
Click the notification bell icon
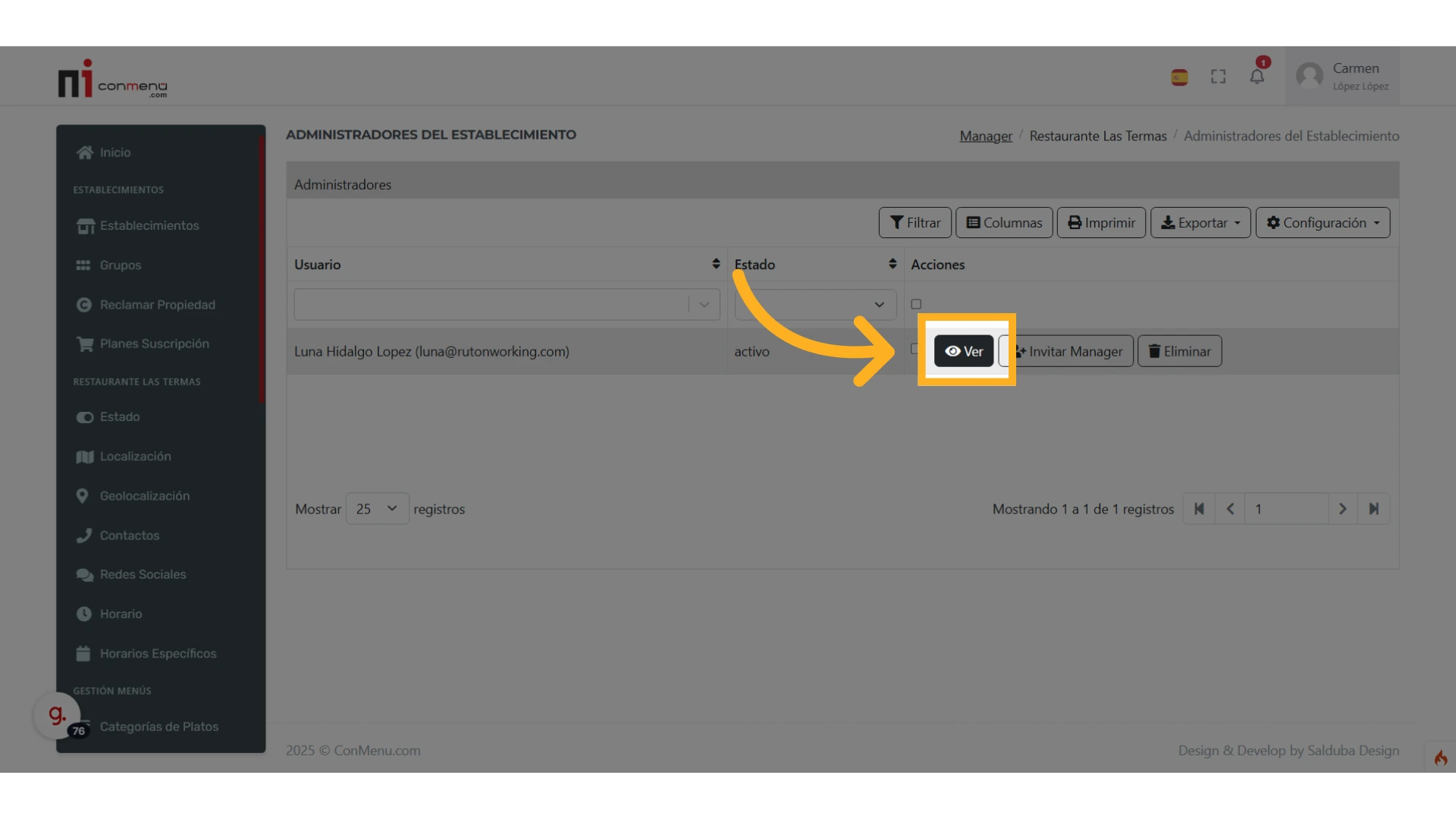[1257, 77]
